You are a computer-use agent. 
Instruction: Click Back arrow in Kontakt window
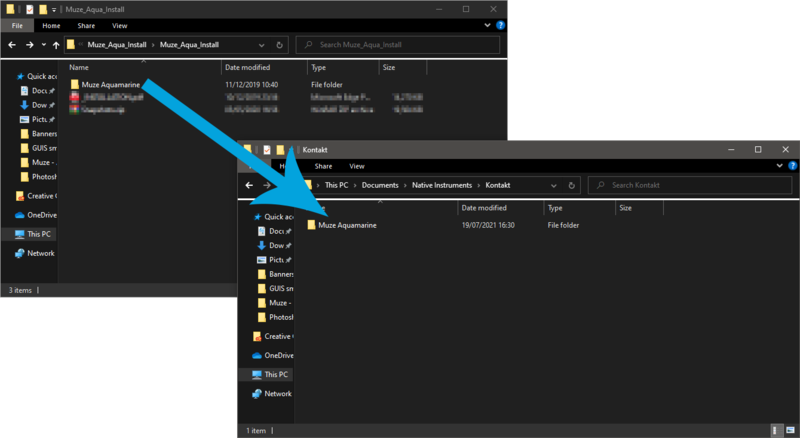click(x=249, y=185)
